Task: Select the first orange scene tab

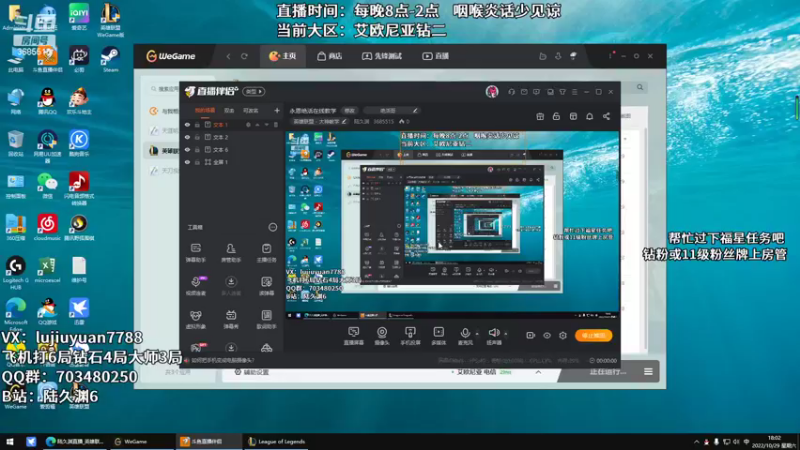Action: 205,110
